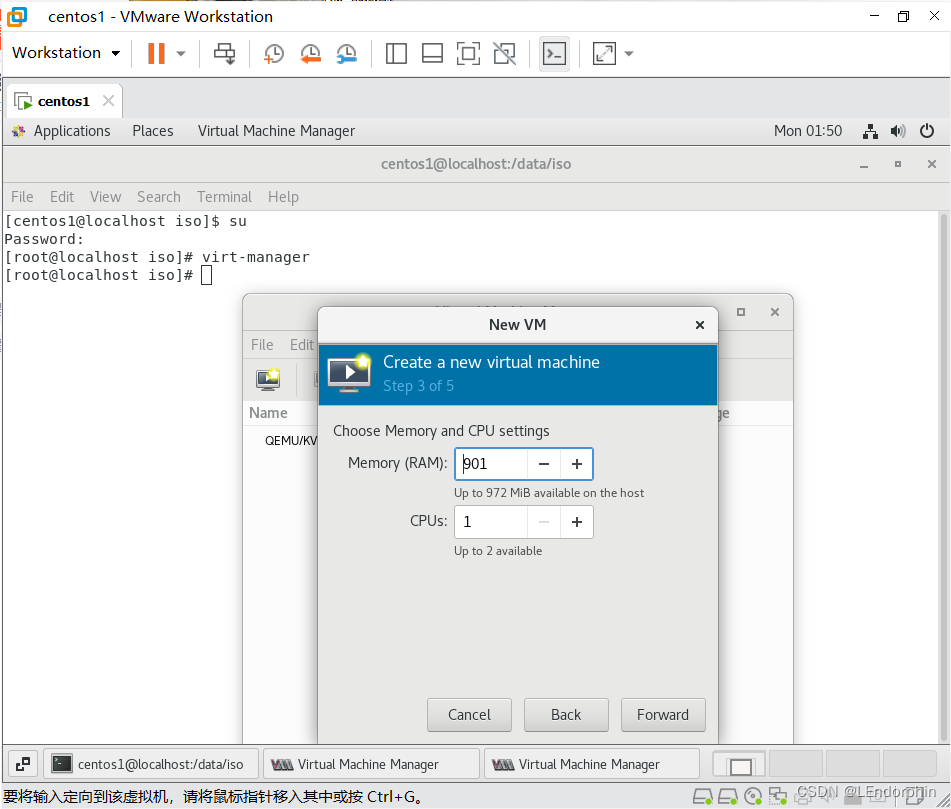
Task: Open the stretch display dropdown arrow
Action: 629,53
